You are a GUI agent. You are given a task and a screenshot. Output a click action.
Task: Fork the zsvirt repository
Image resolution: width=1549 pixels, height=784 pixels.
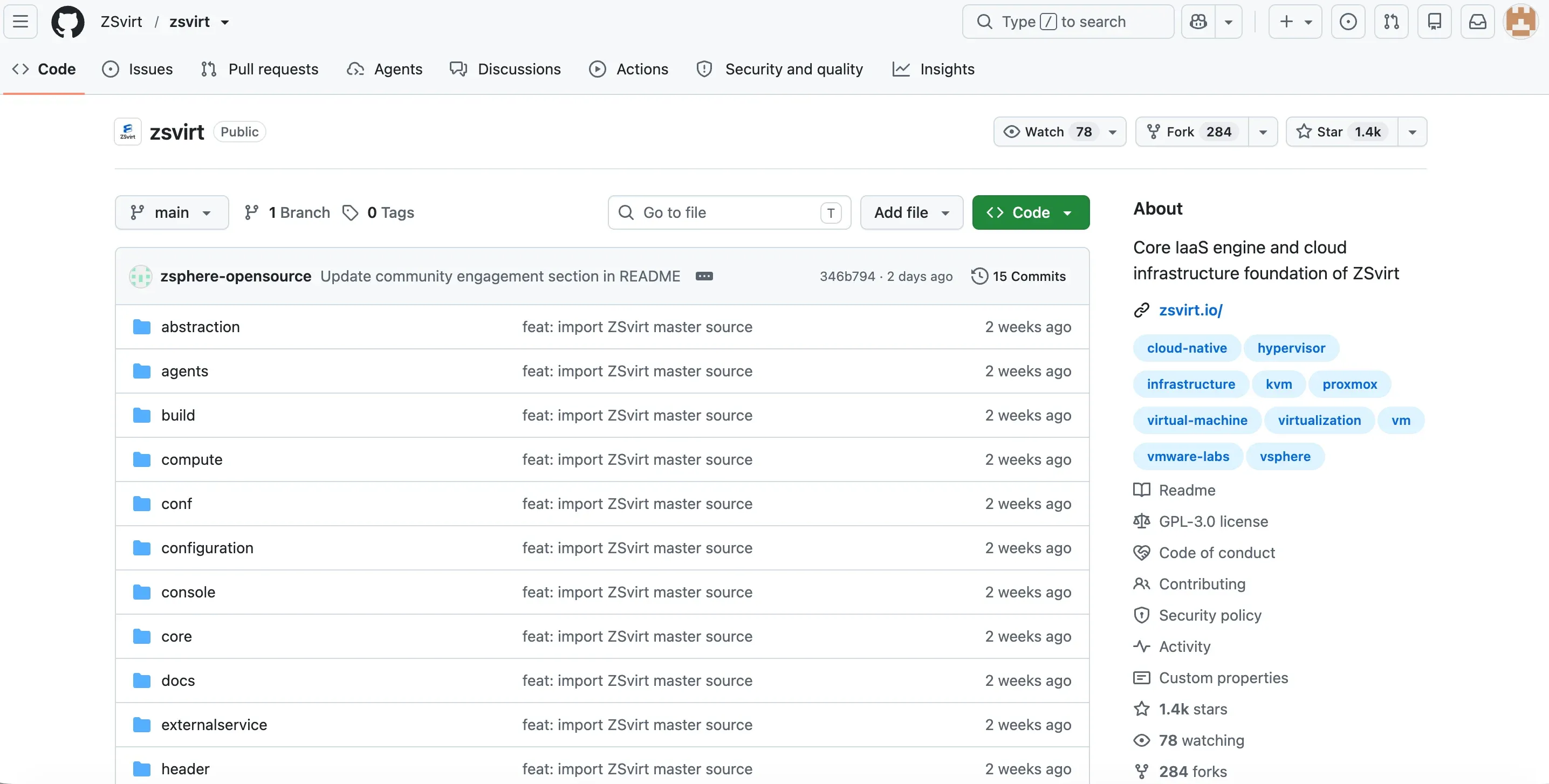click(1192, 132)
